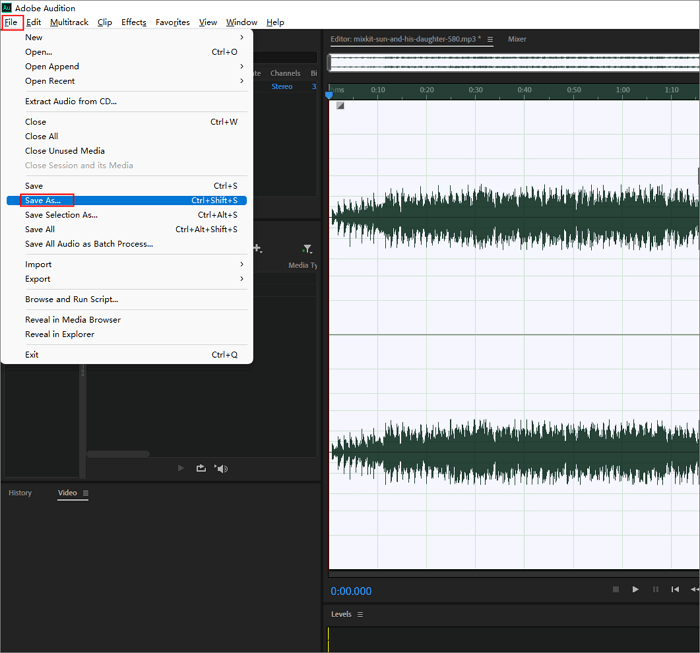Choose Close with Ctrl+W shortcut

(x=127, y=122)
